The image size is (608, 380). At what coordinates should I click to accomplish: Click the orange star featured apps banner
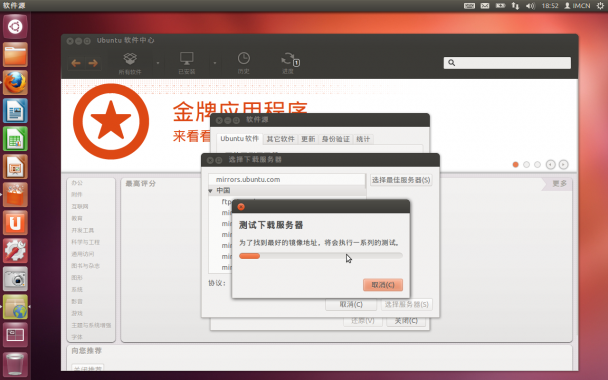click(x=111, y=121)
